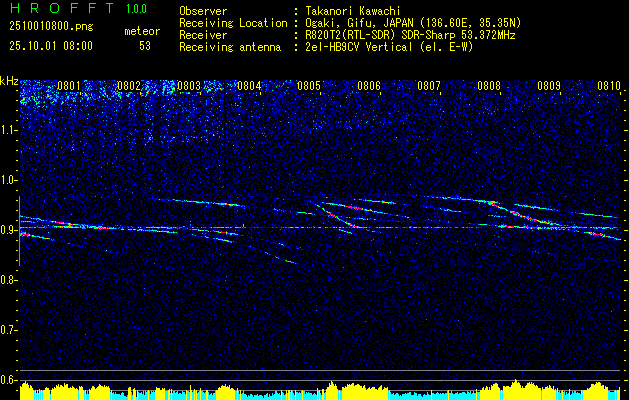Click the 0807 time marker
629x400 pixels.
(429, 85)
